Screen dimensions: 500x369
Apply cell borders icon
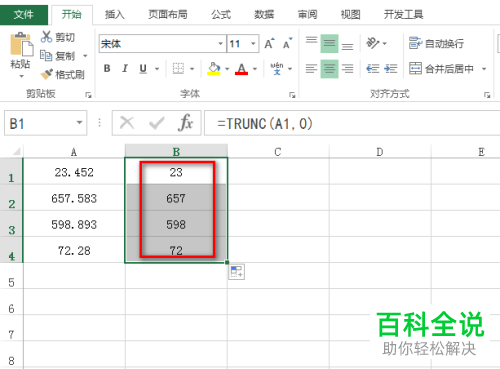point(178,69)
